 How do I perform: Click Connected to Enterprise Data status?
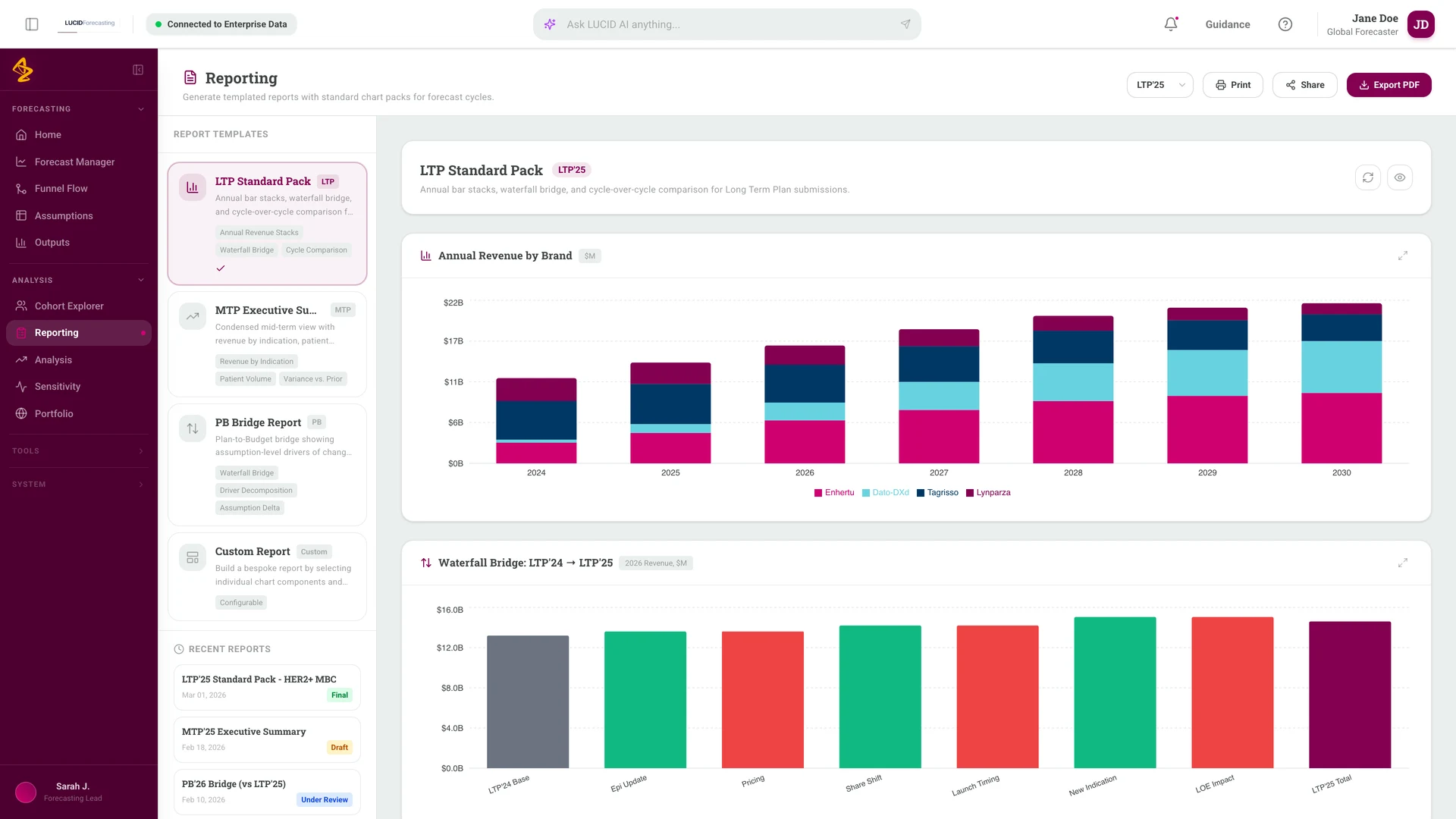[x=221, y=24]
